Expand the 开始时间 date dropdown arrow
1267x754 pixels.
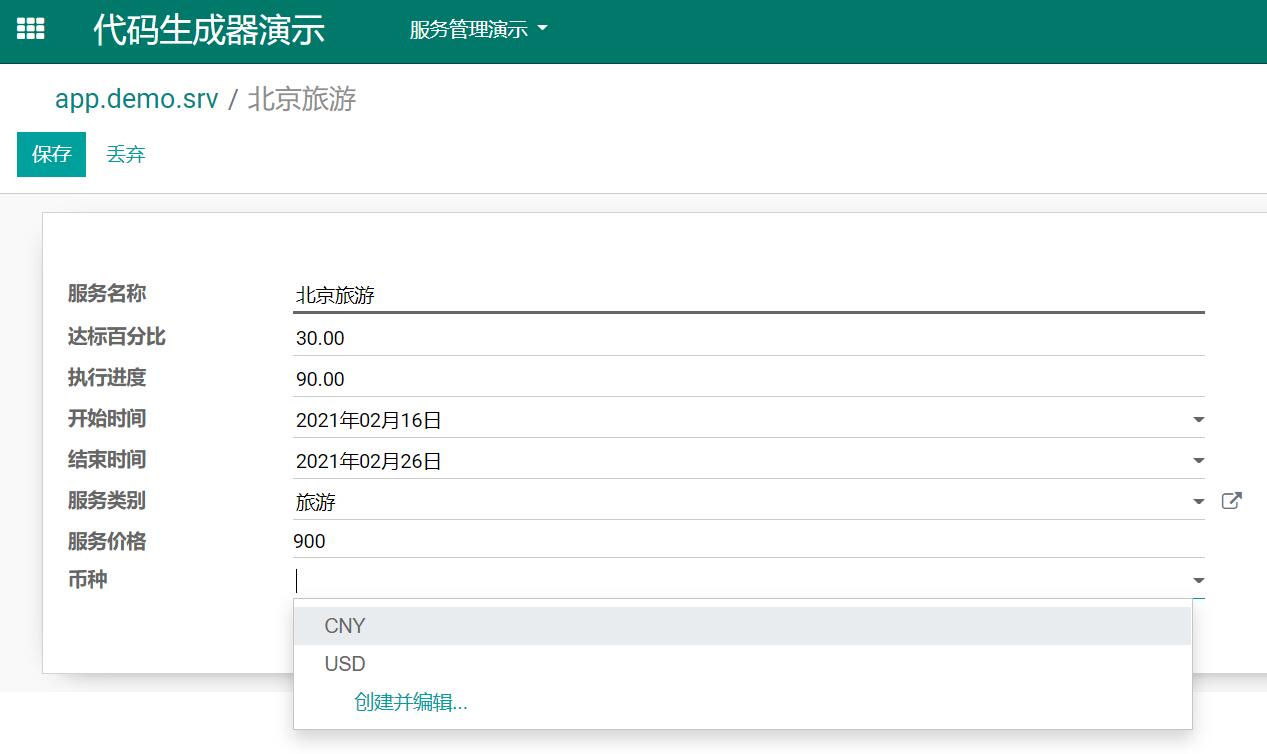(x=1198, y=420)
